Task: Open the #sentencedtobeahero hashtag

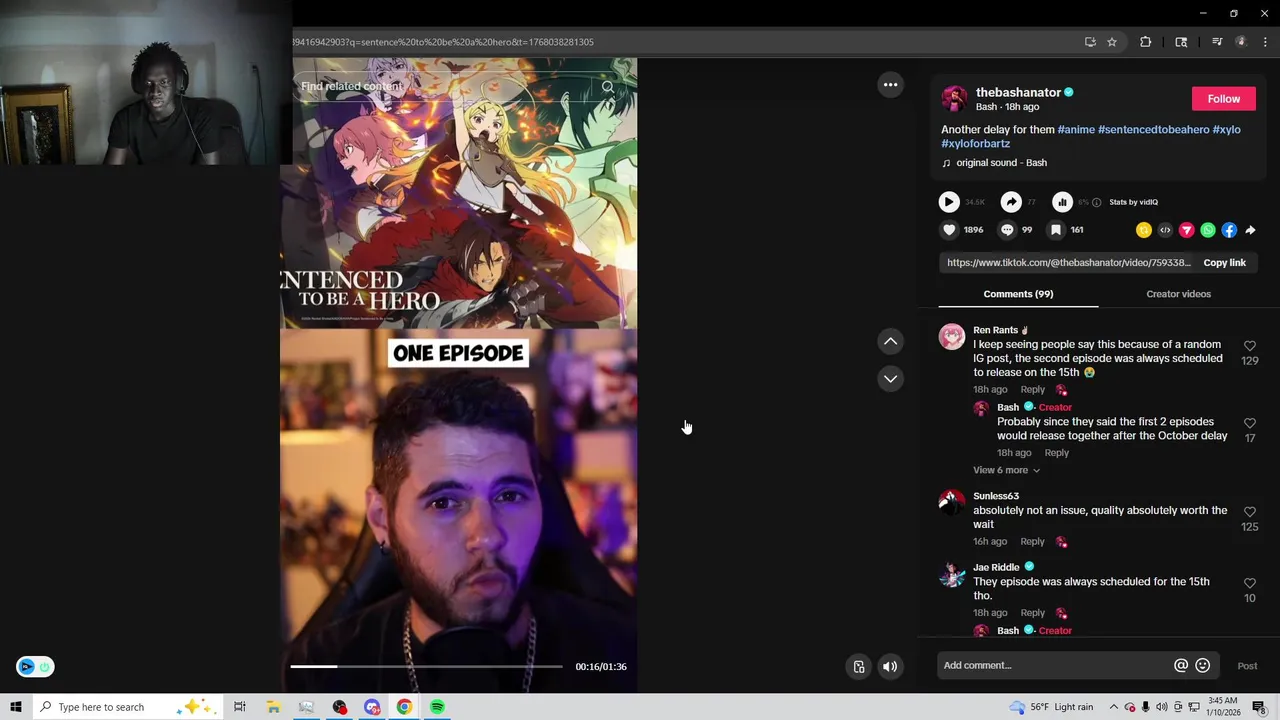Action: coord(1153,130)
